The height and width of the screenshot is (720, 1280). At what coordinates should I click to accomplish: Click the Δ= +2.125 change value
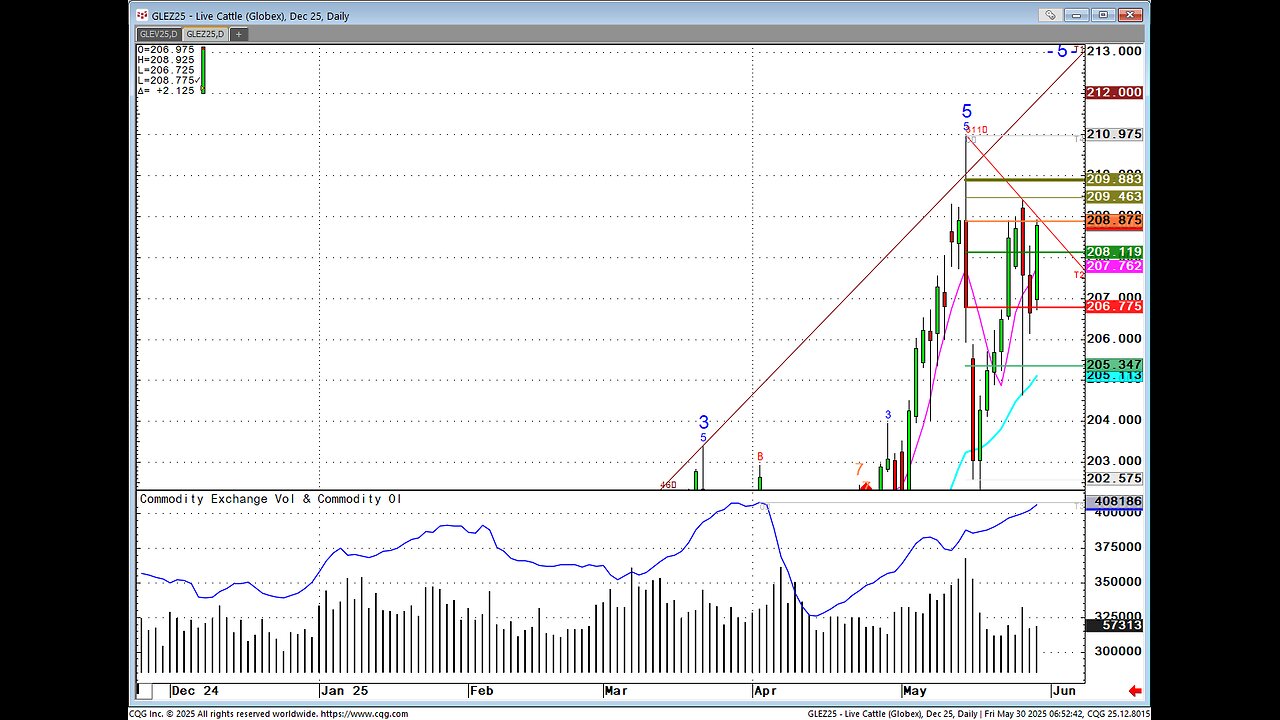click(x=164, y=90)
